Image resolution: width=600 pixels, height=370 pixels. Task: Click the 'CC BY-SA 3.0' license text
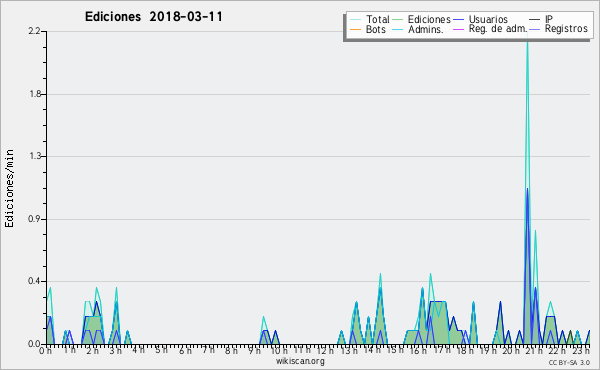tap(569, 362)
